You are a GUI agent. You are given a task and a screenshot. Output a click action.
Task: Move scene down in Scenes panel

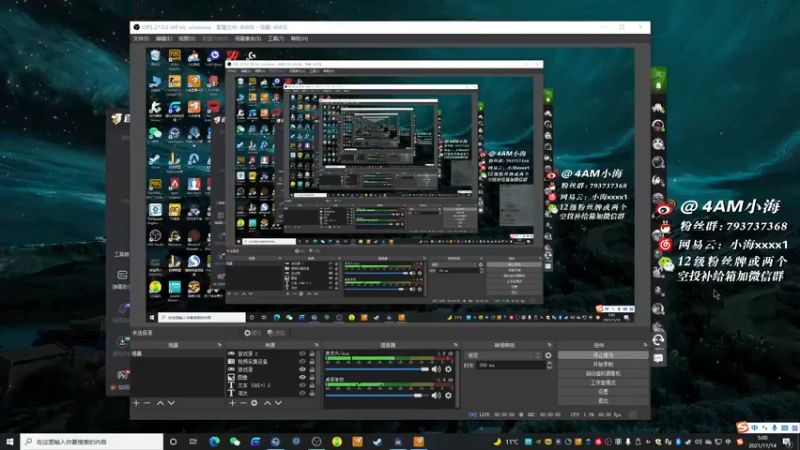(171, 403)
